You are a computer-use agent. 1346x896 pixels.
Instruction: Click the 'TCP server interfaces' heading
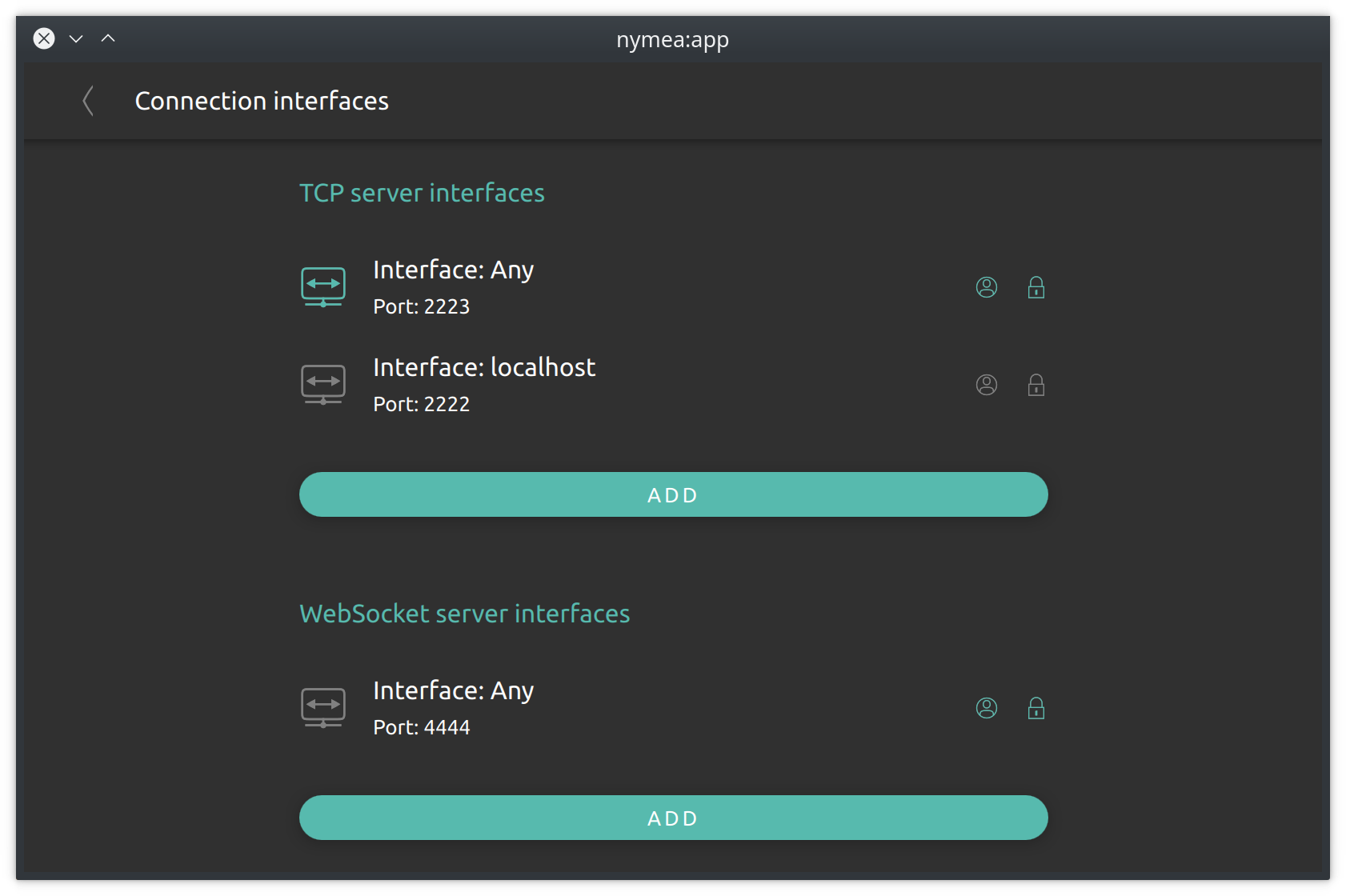[421, 193]
